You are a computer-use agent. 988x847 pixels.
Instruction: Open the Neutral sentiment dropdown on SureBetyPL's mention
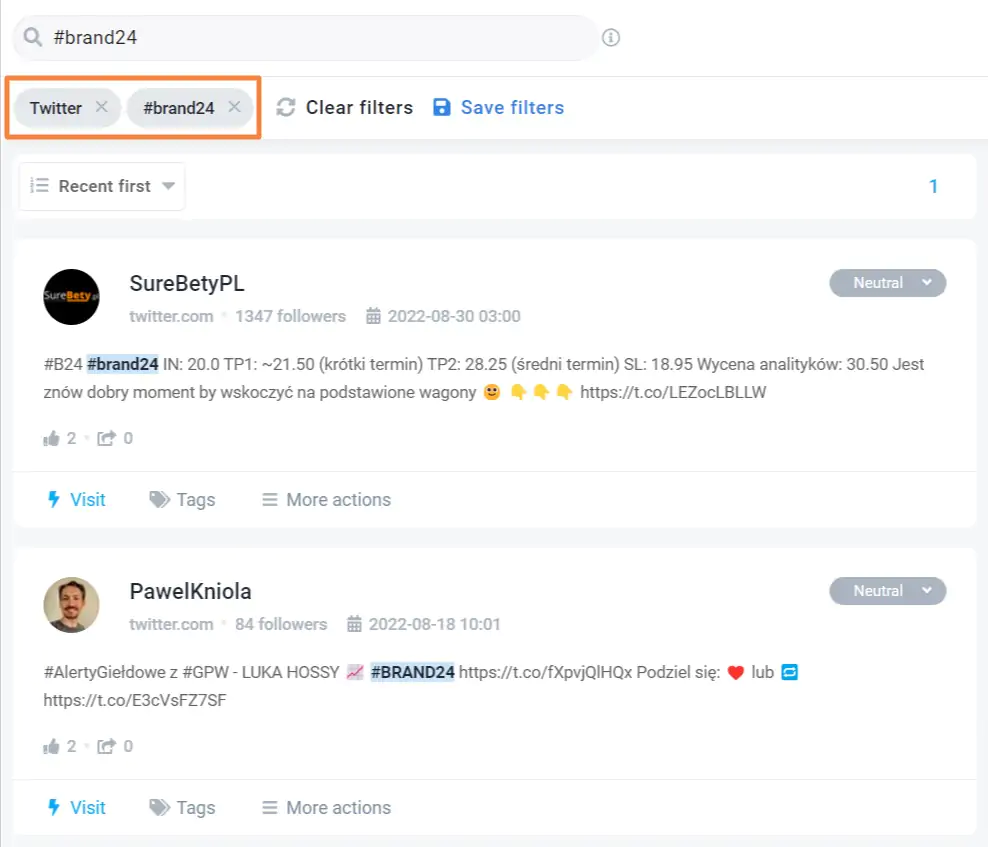887,283
